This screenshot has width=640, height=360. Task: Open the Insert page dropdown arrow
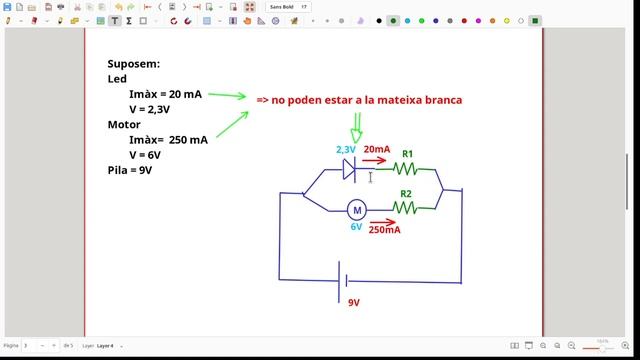tap(220, 7)
